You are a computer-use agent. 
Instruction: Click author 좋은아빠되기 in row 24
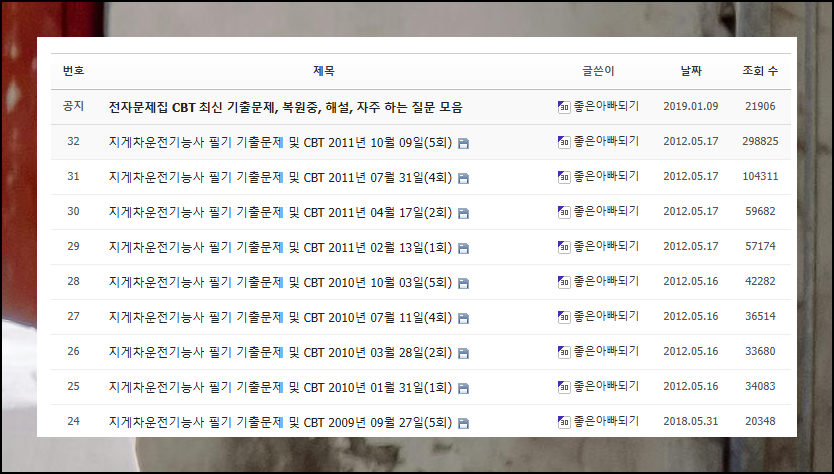click(x=606, y=421)
